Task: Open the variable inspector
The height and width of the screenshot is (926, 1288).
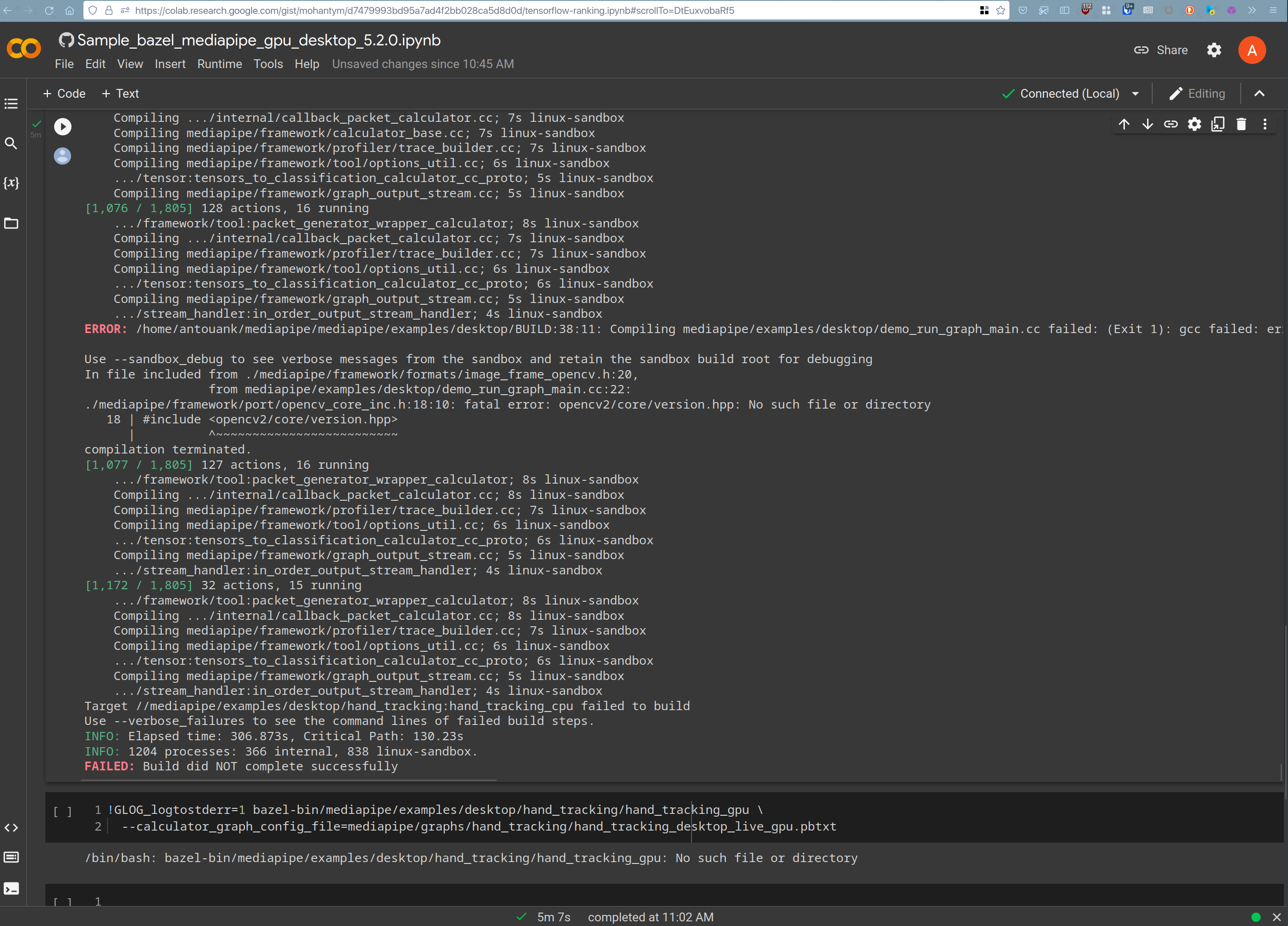Action: [11, 183]
